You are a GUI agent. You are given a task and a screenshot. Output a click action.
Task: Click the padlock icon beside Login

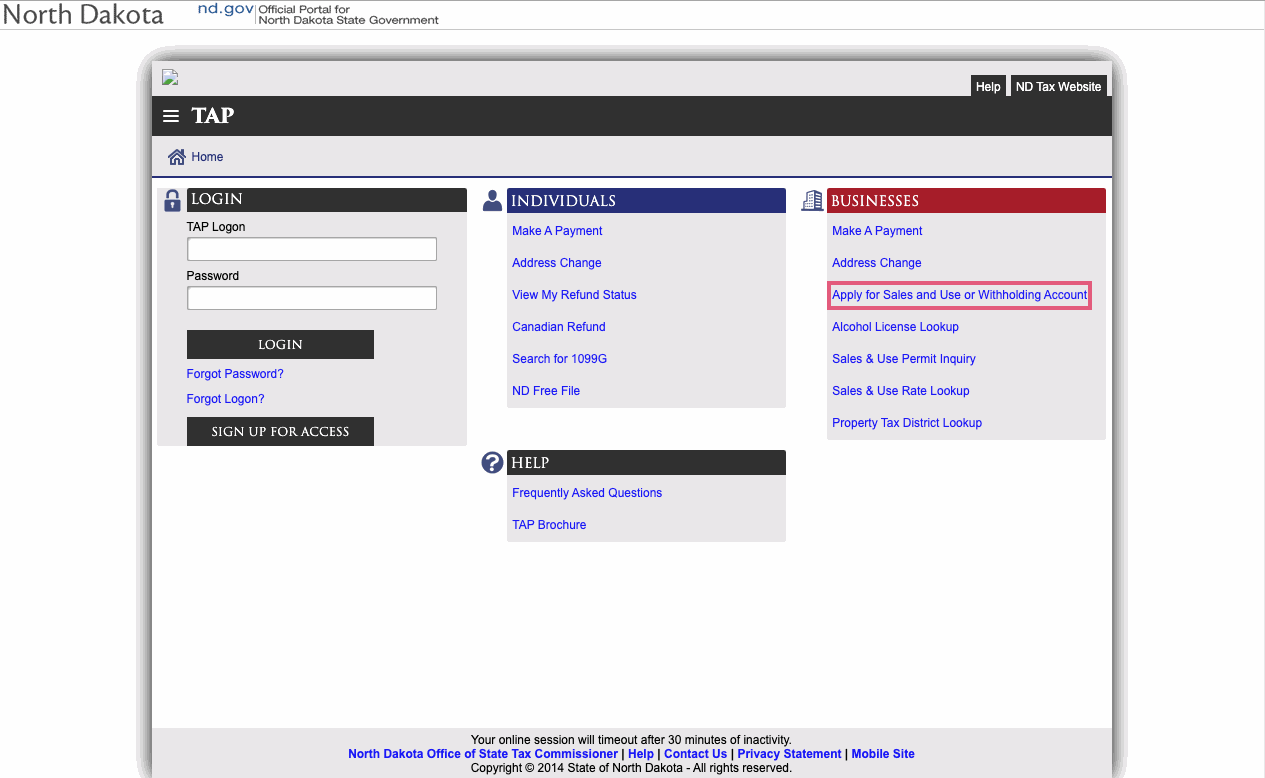point(172,201)
